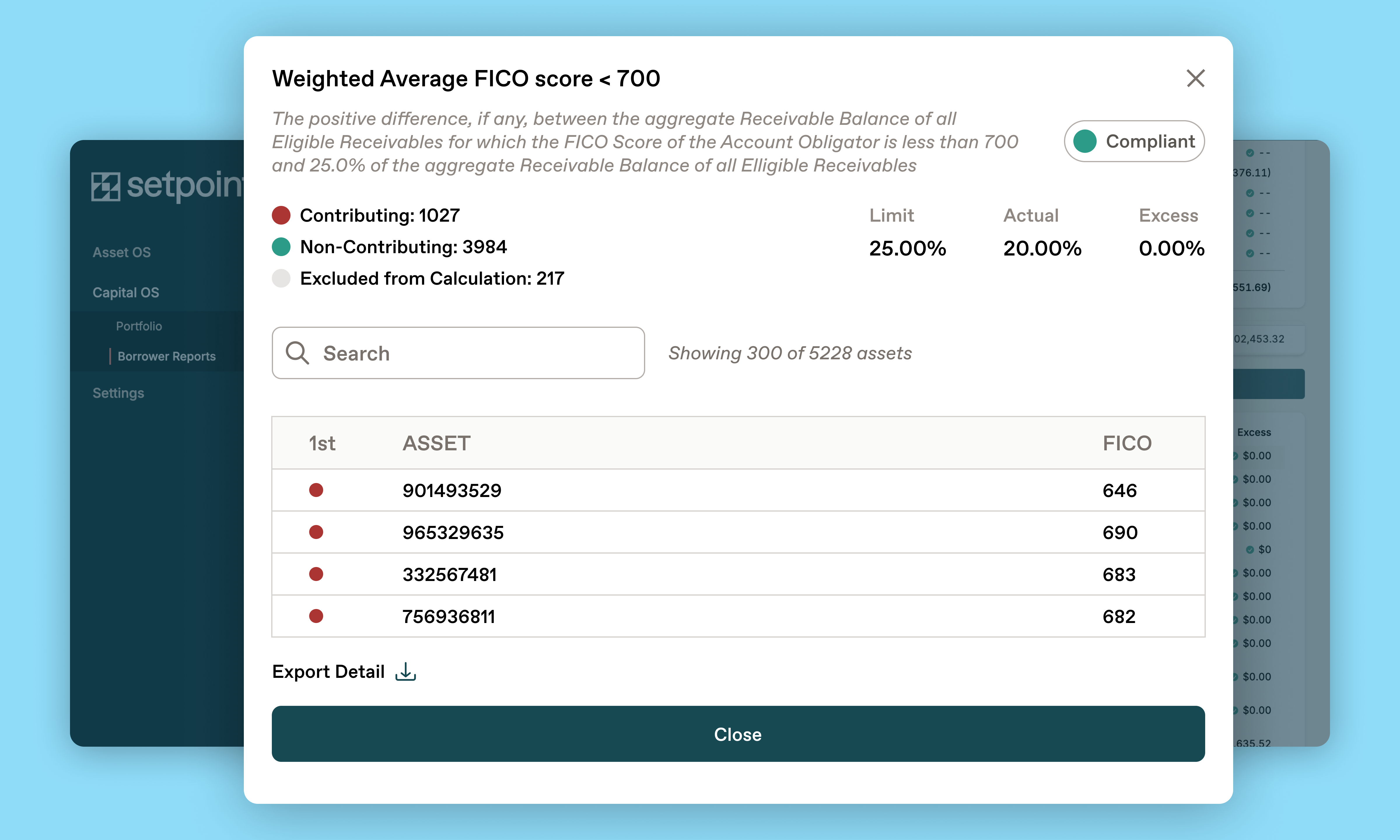This screenshot has width=1400, height=840.
Task: Click the magnifying glass search icon
Action: point(297,353)
